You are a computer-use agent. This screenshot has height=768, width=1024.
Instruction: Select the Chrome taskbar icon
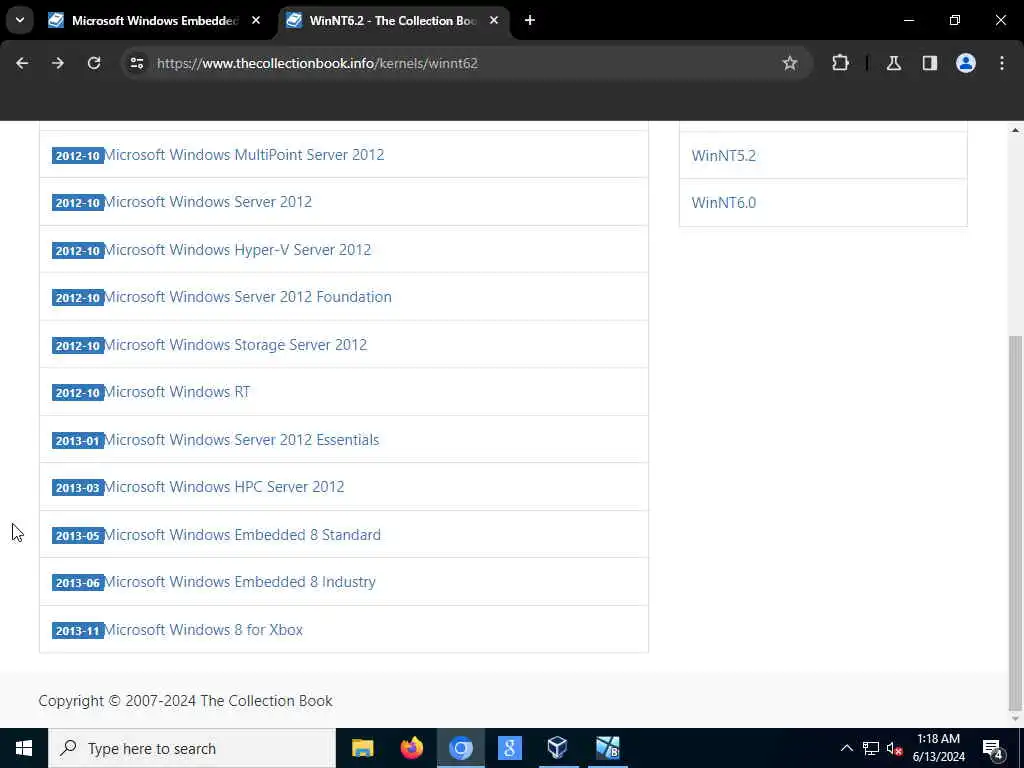460,748
